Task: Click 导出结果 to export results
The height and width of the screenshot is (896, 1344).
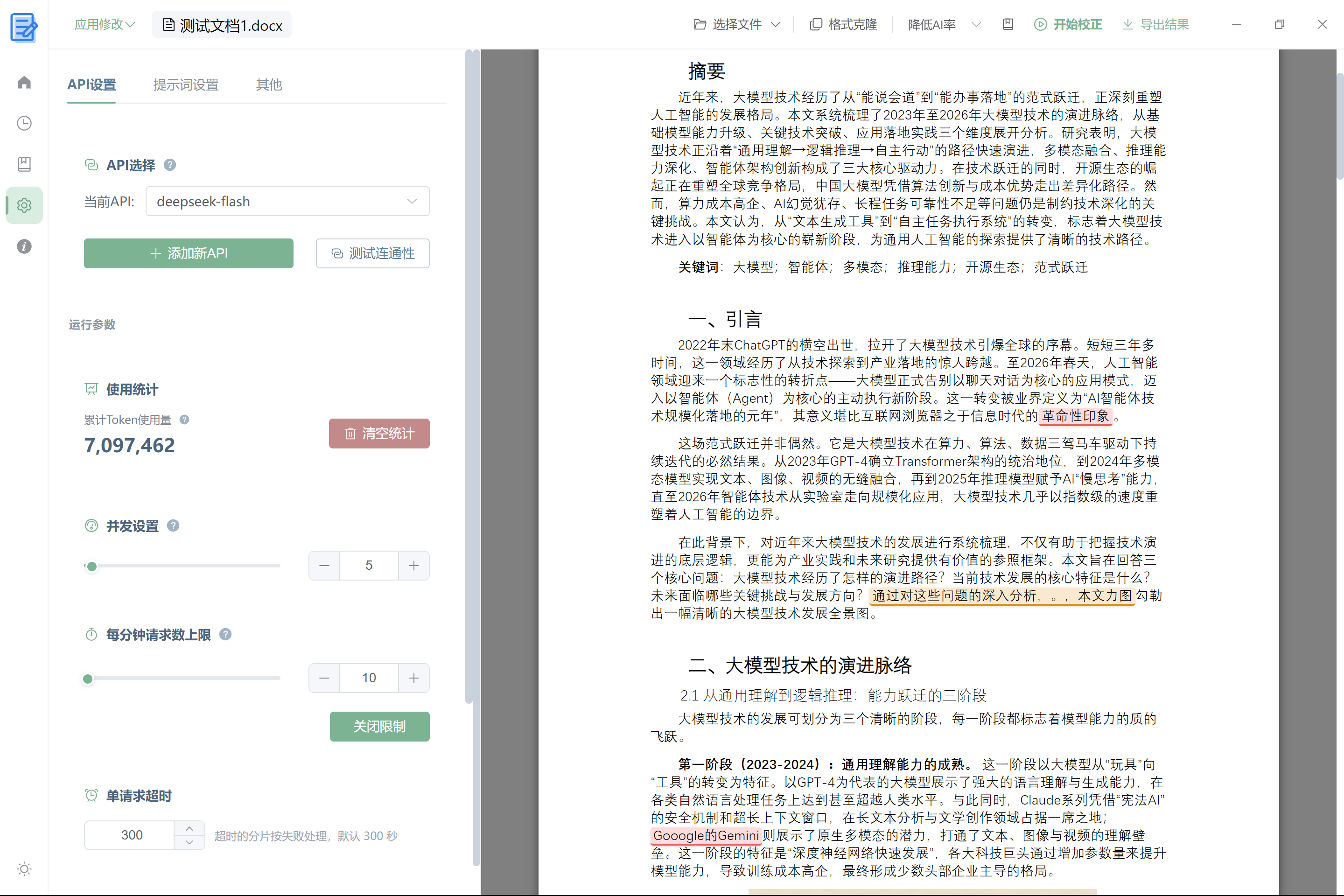Action: [x=1155, y=25]
